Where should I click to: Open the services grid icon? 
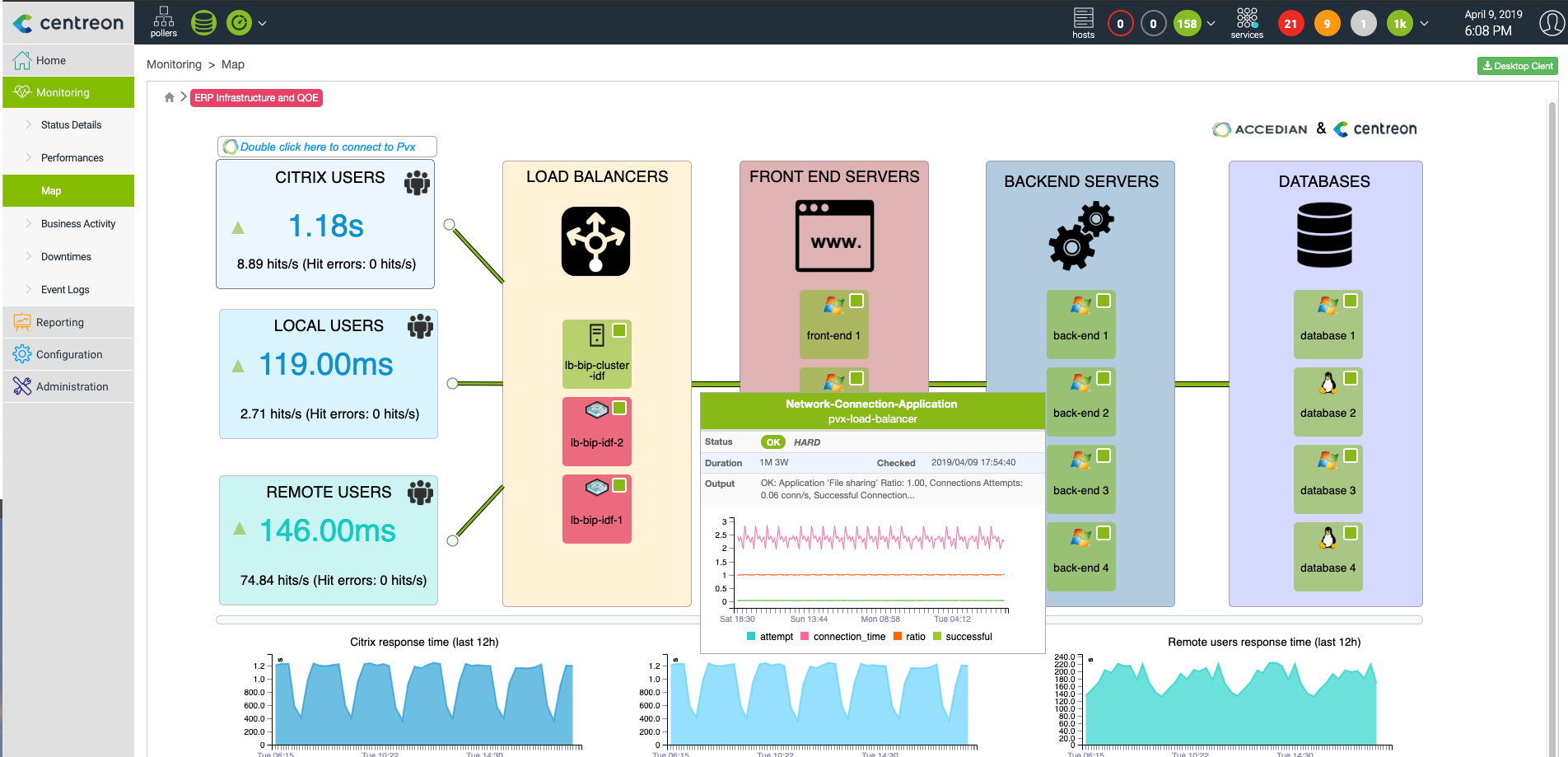pyautogui.click(x=1247, y=22)
